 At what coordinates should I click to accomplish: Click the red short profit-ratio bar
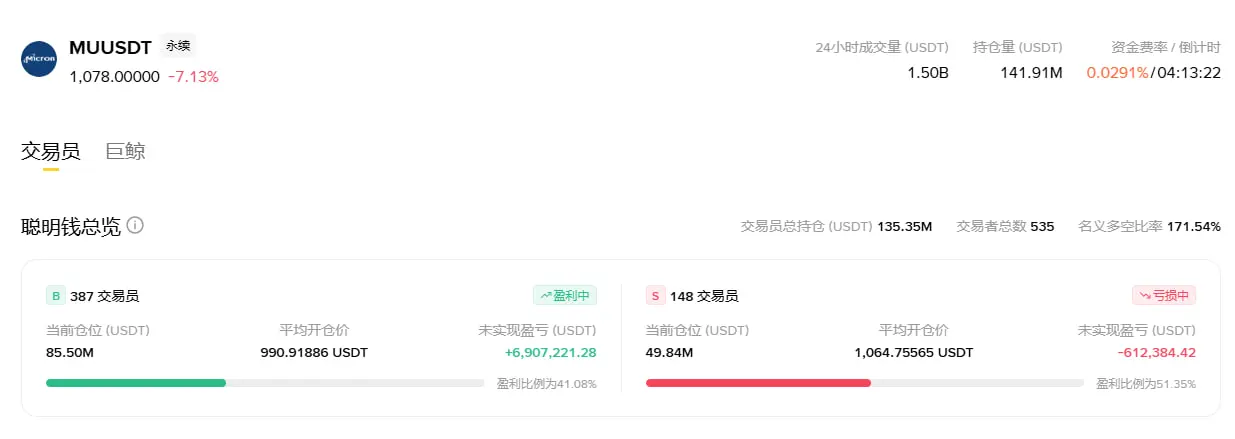758,383
